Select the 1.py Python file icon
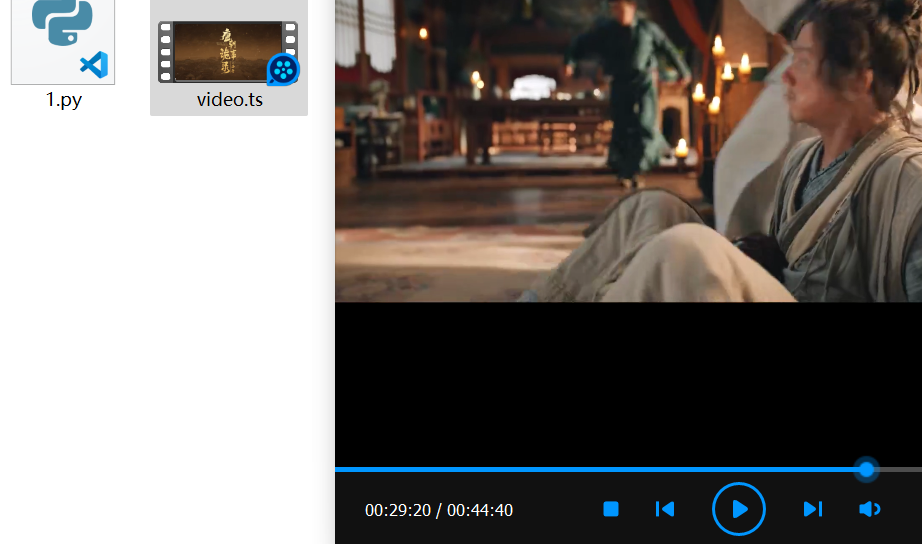Screen dimensions: 922x544 (63, 41)
